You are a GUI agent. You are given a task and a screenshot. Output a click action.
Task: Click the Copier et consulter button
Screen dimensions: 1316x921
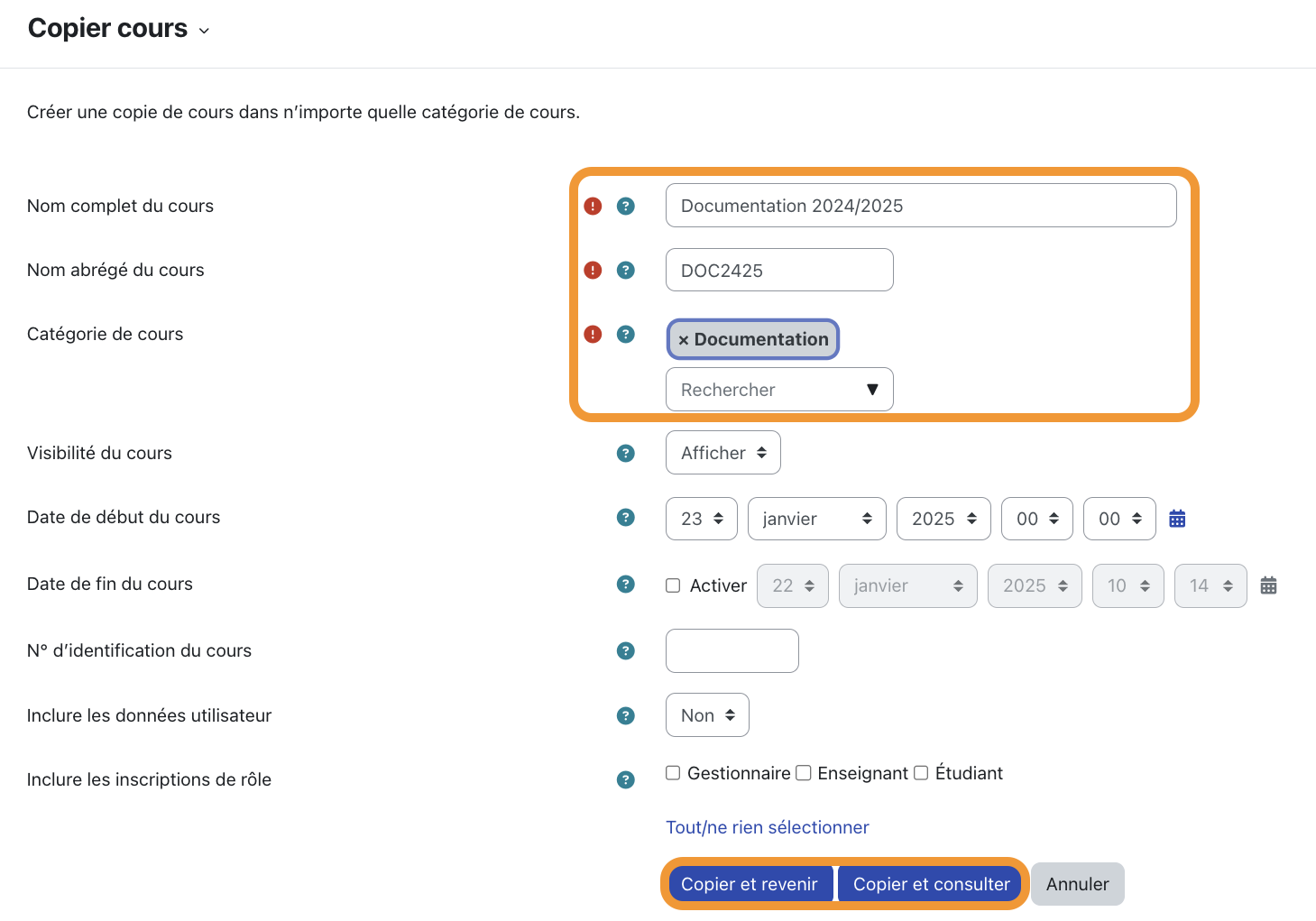[932, 884]
